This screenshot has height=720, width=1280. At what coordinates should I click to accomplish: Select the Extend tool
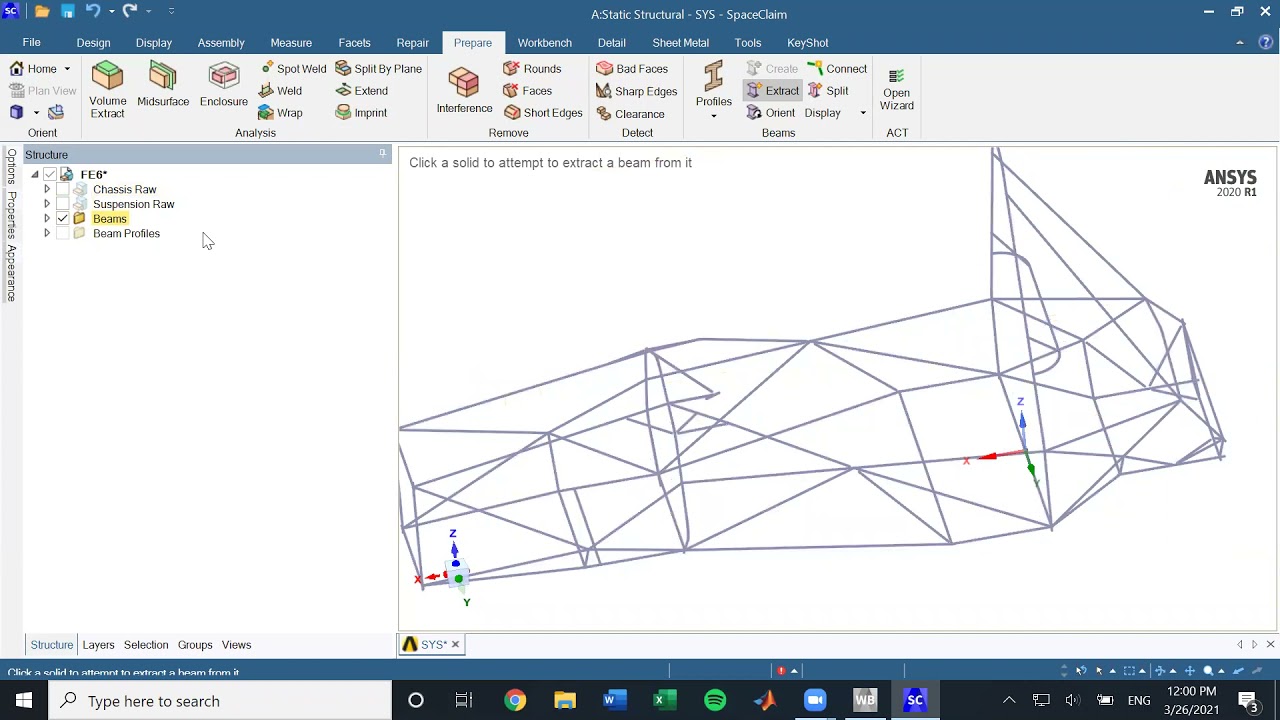click(361, 91)
